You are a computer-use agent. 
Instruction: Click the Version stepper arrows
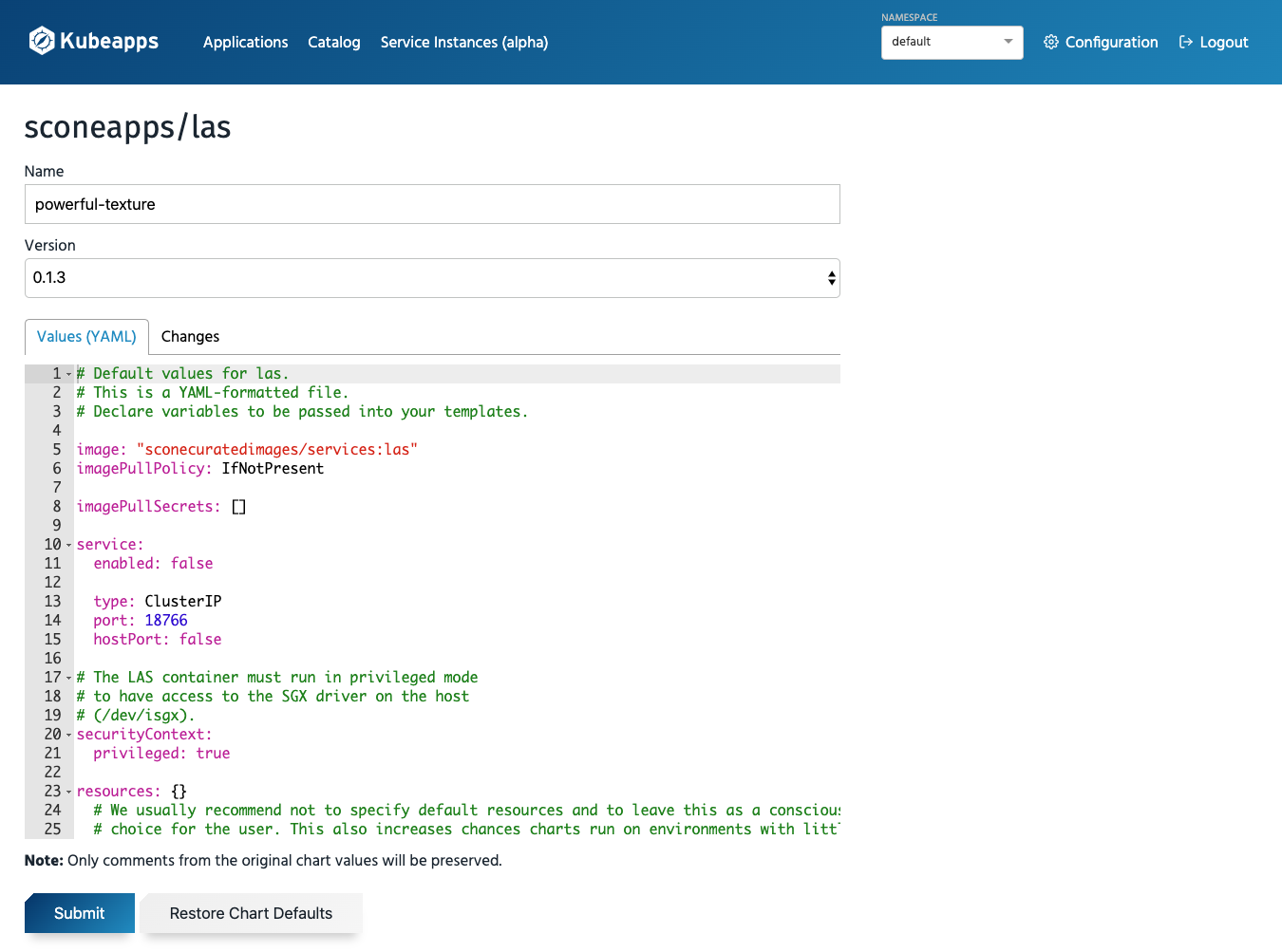coord(831,277)
